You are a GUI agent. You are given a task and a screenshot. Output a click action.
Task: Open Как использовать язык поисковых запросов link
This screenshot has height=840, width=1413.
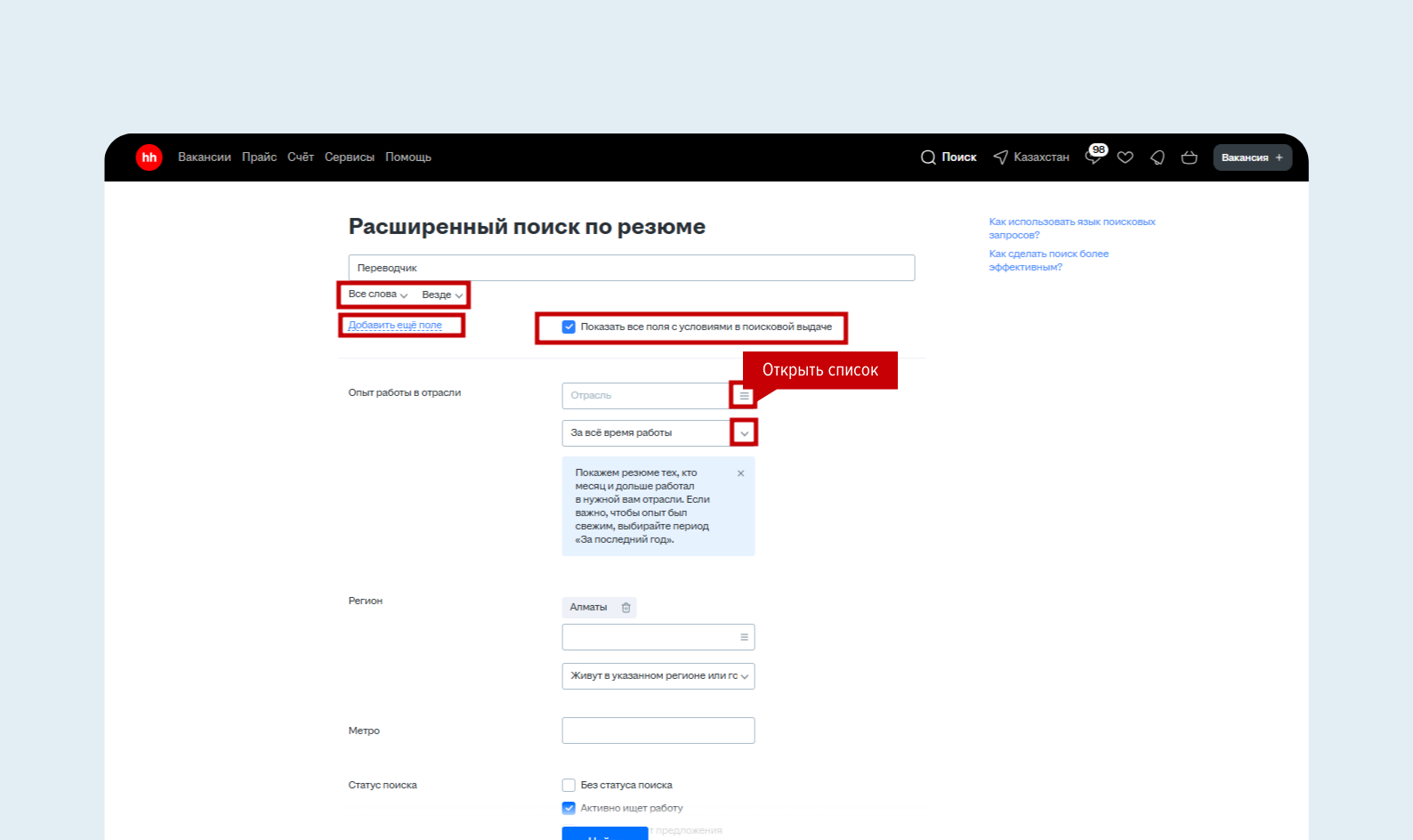[x=1072, y=229]
